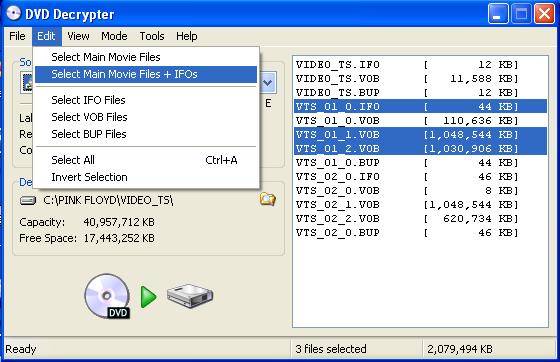Close the DVD Decrypter window
560x362 pixels.
coord(544,14)
